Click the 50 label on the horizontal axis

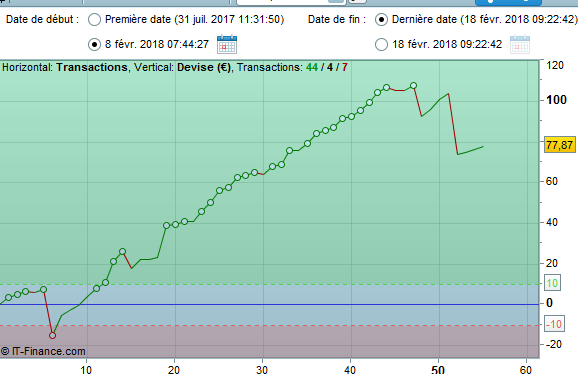(x=438, y=369)
